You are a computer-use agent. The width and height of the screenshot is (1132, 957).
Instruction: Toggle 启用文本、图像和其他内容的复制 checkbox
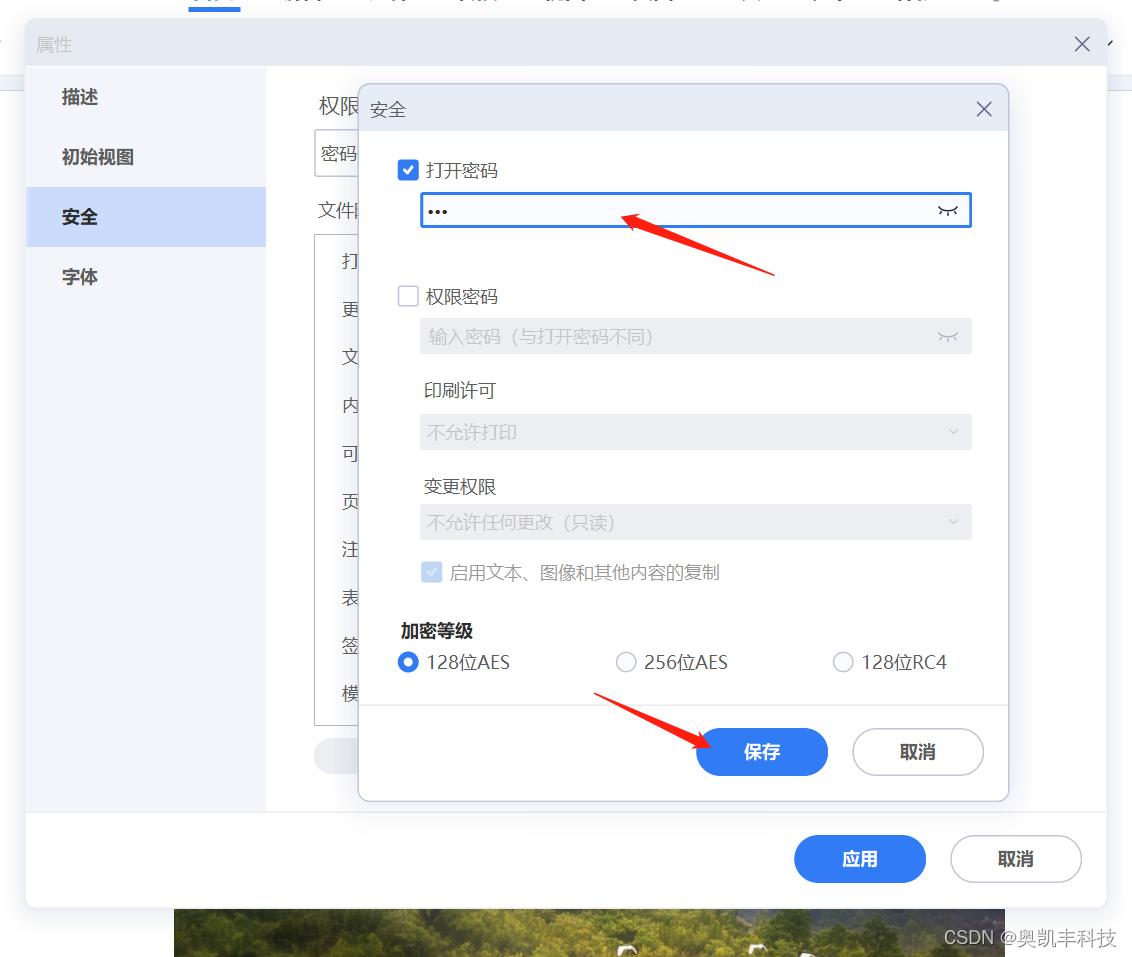click(432, 572)
